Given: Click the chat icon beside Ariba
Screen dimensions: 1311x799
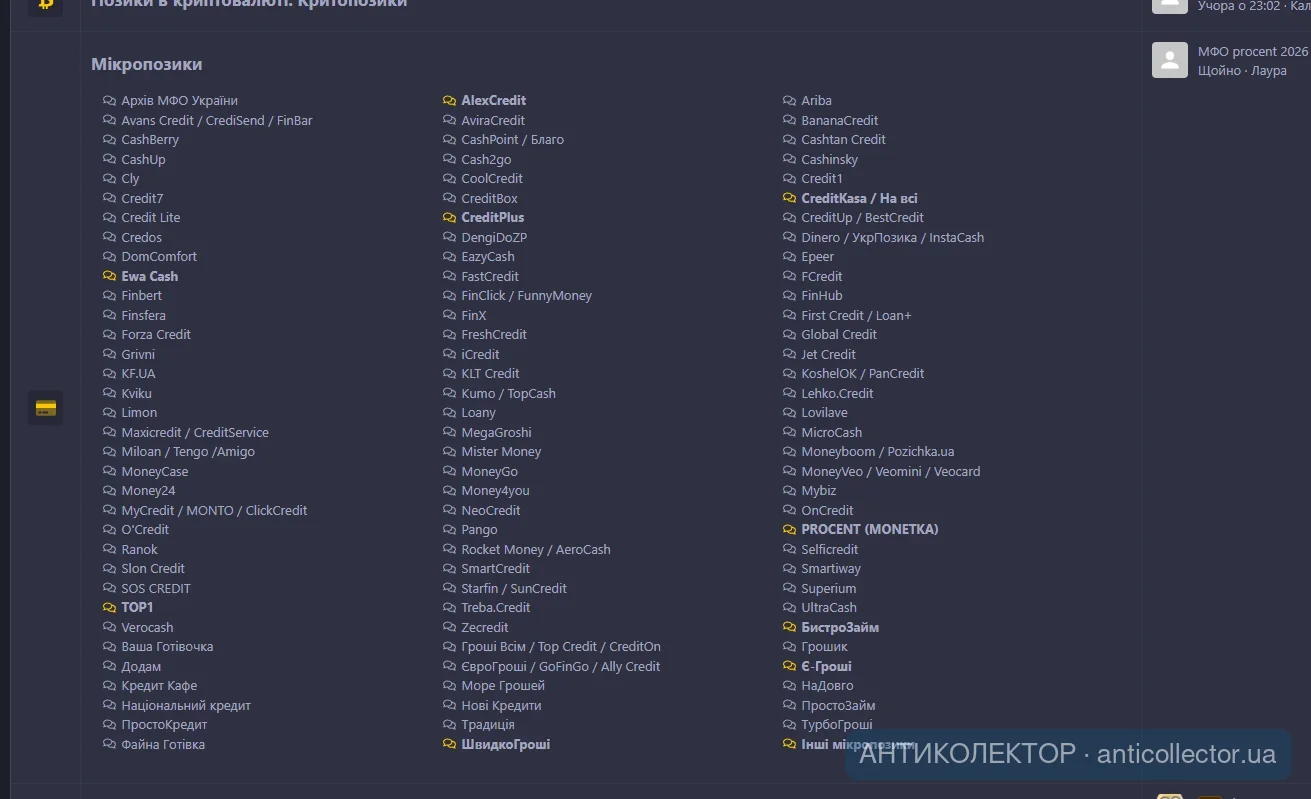Looking at the screenshot, I should [x=790, y=101].
